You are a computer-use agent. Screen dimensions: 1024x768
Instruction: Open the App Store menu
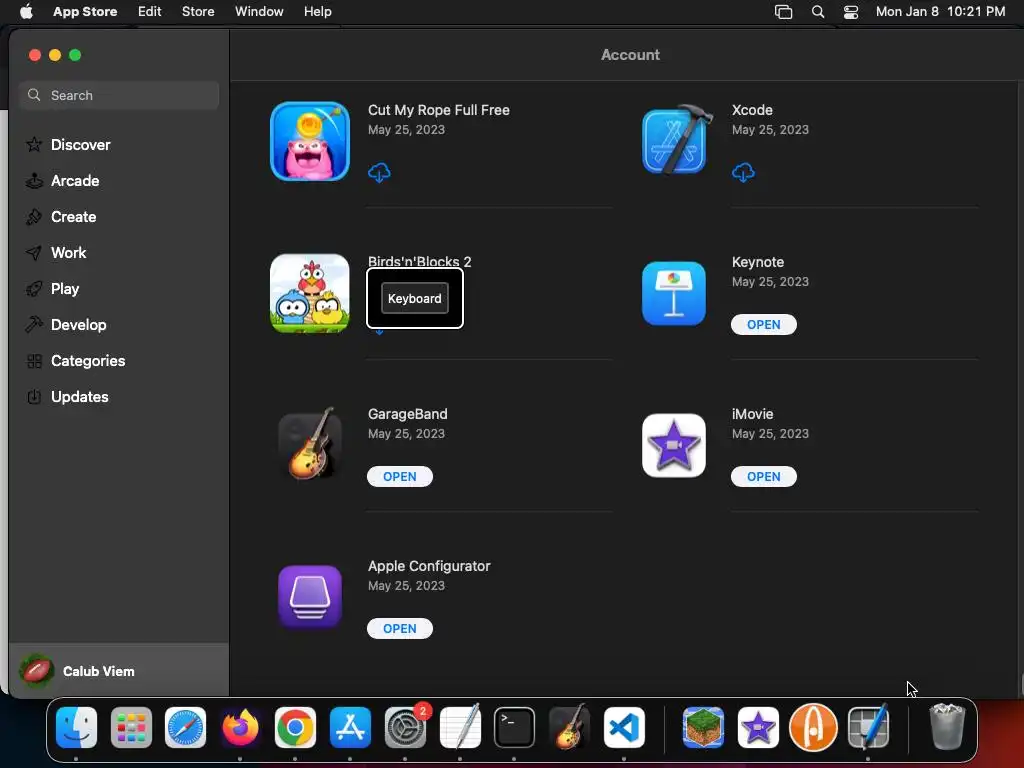85,12
